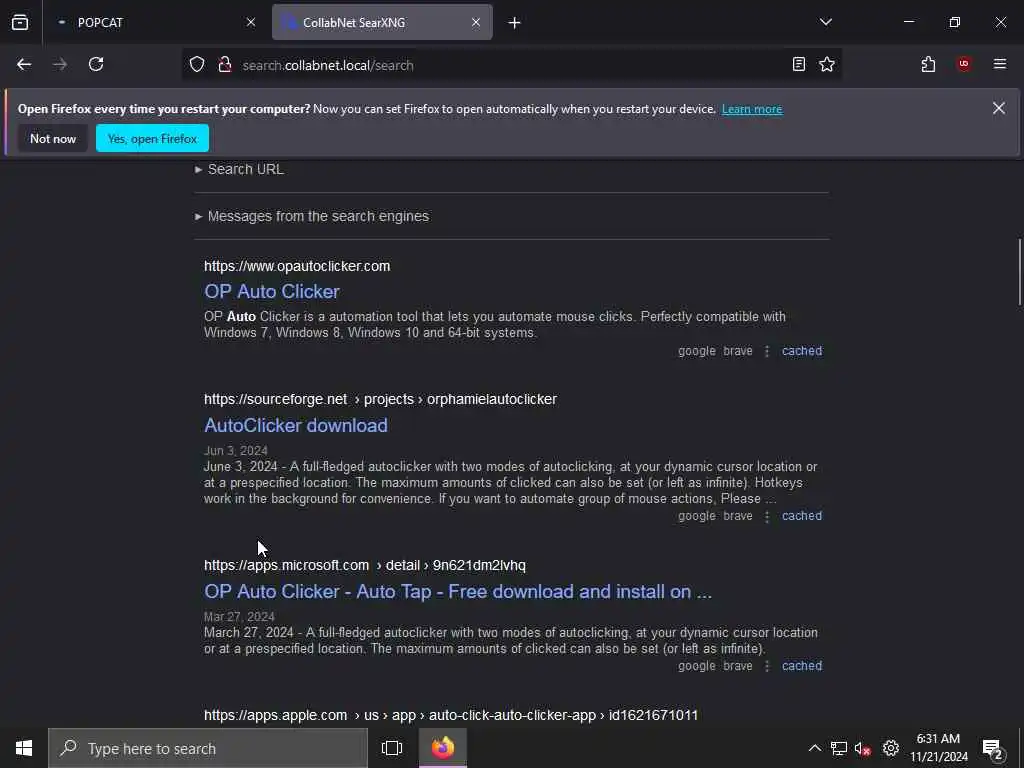Close the CollabNet SearXNG tab
Image resolution: width=1024 pixels, height=768 pixels.
click(x=475, y=22)
